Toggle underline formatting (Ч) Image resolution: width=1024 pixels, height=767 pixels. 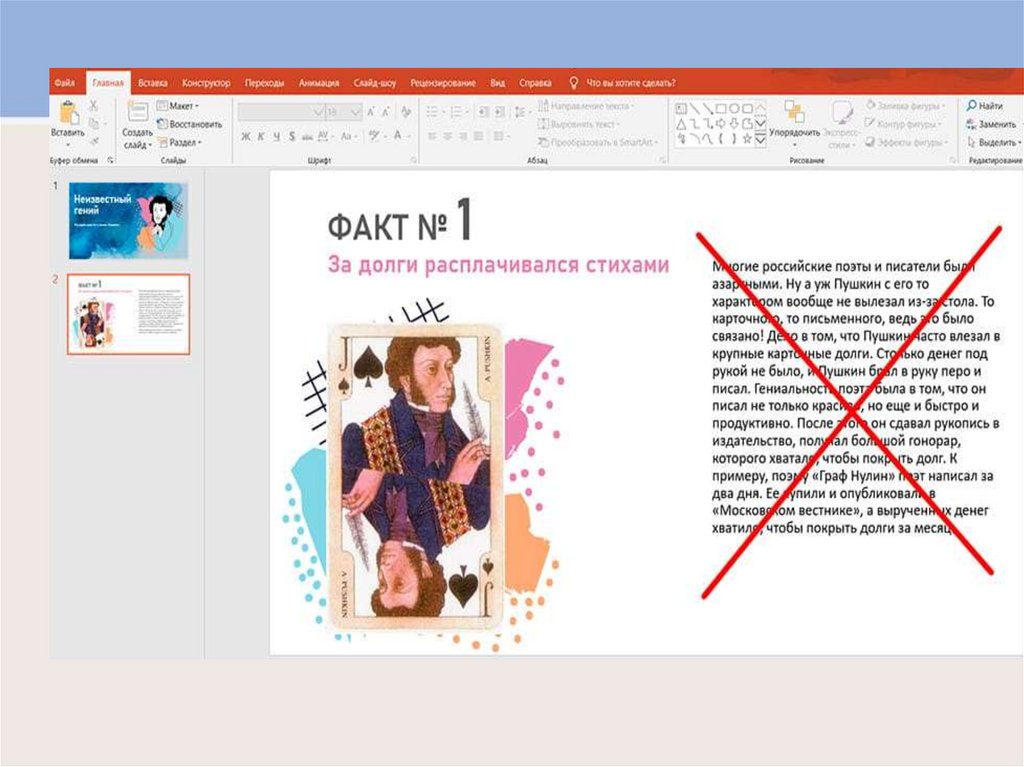point(276,136)
